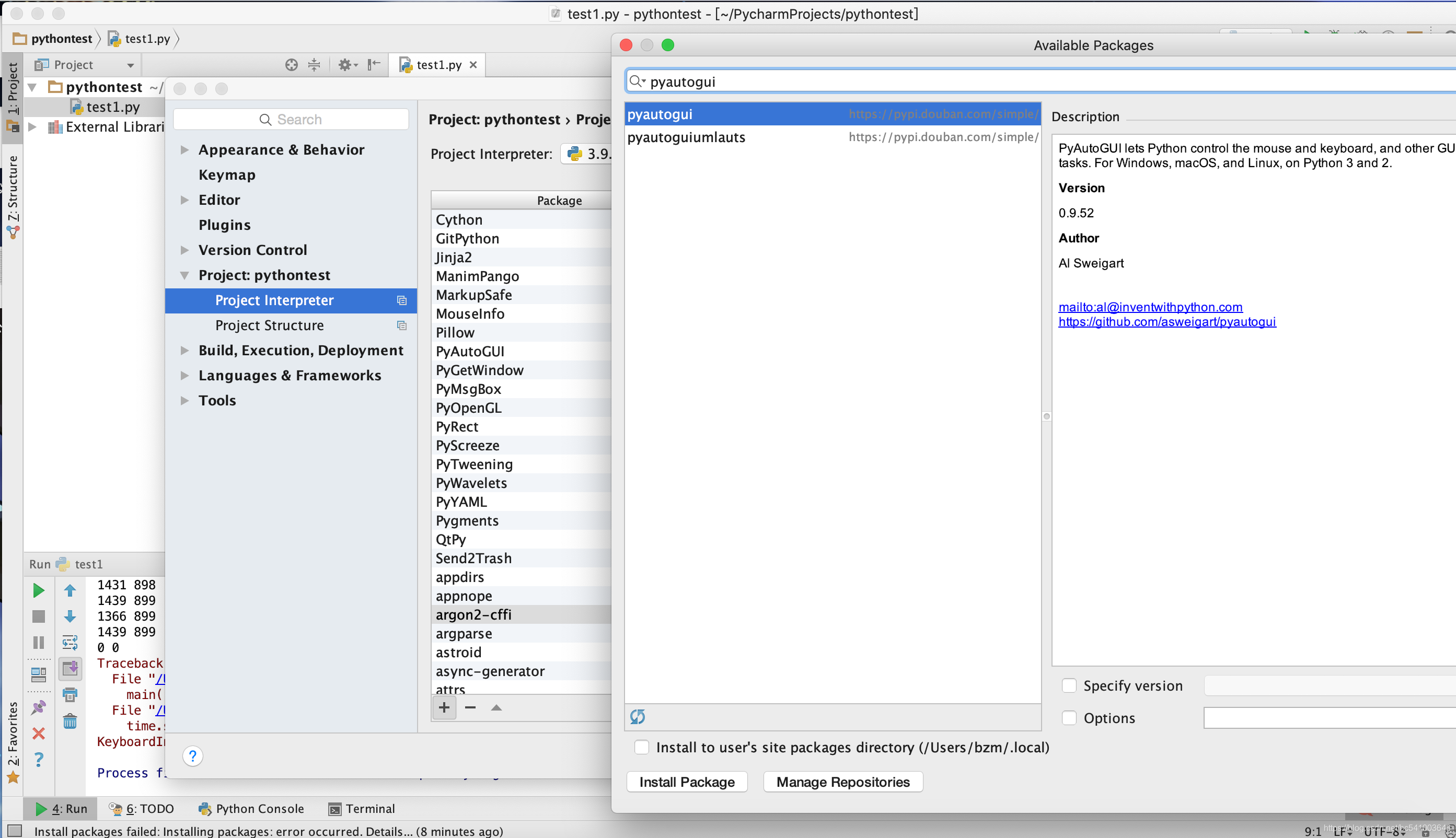Click the Install Package button
Screen dimensions: 1456x838
point(687,782)
